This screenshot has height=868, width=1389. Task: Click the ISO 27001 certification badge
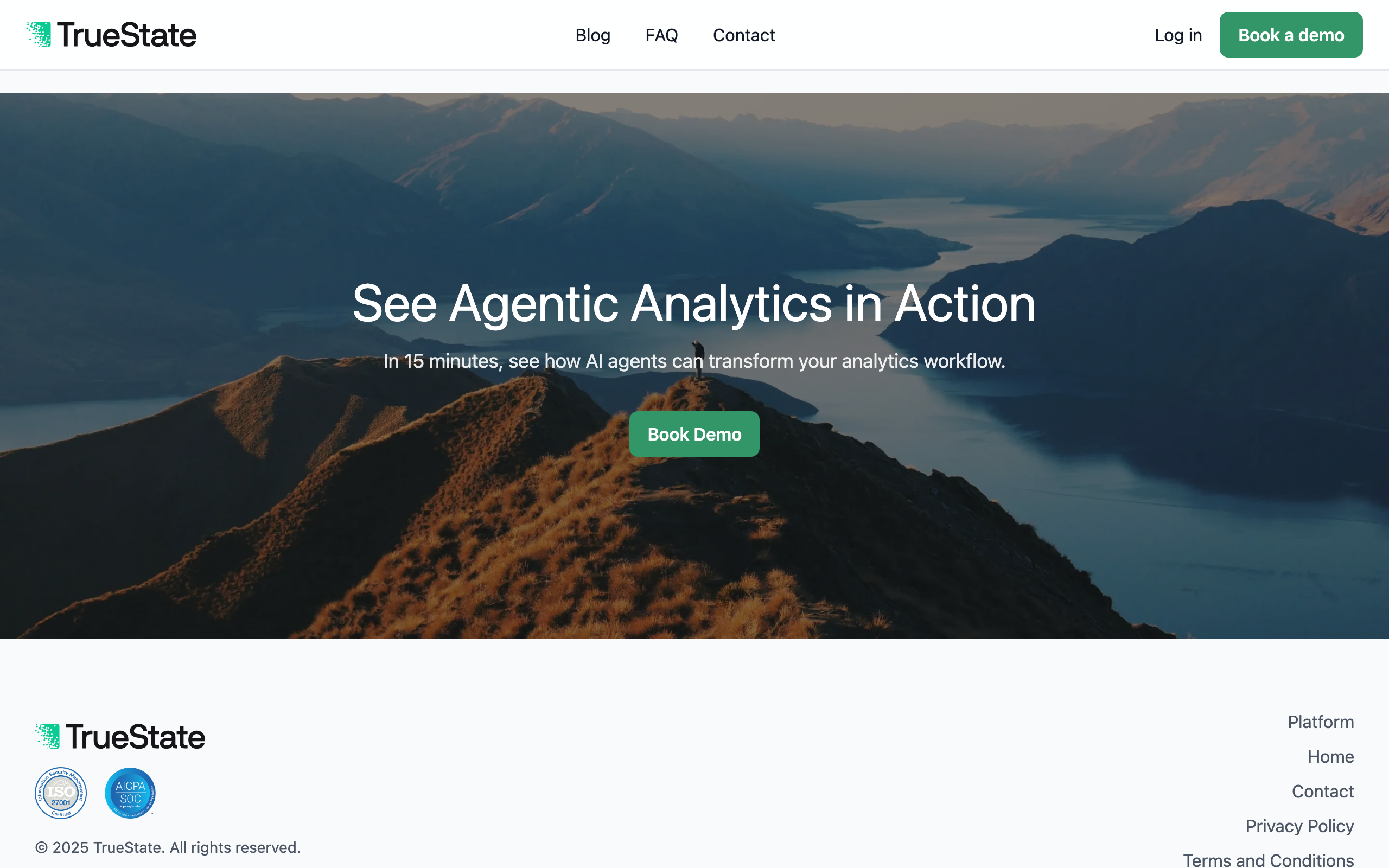(x=61, y=793)
